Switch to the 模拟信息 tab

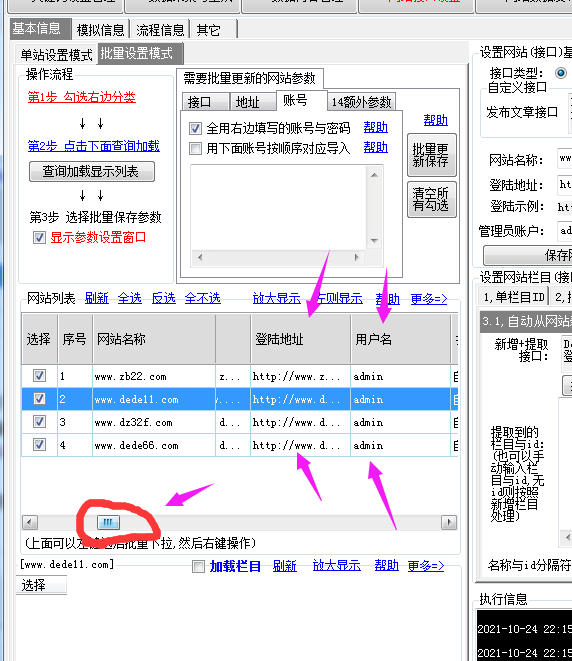click(x=101, y=30)
